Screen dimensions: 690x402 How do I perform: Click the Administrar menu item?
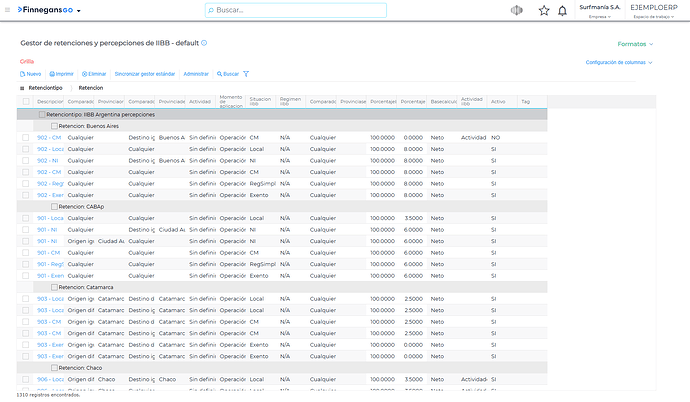tap(196, 74)
